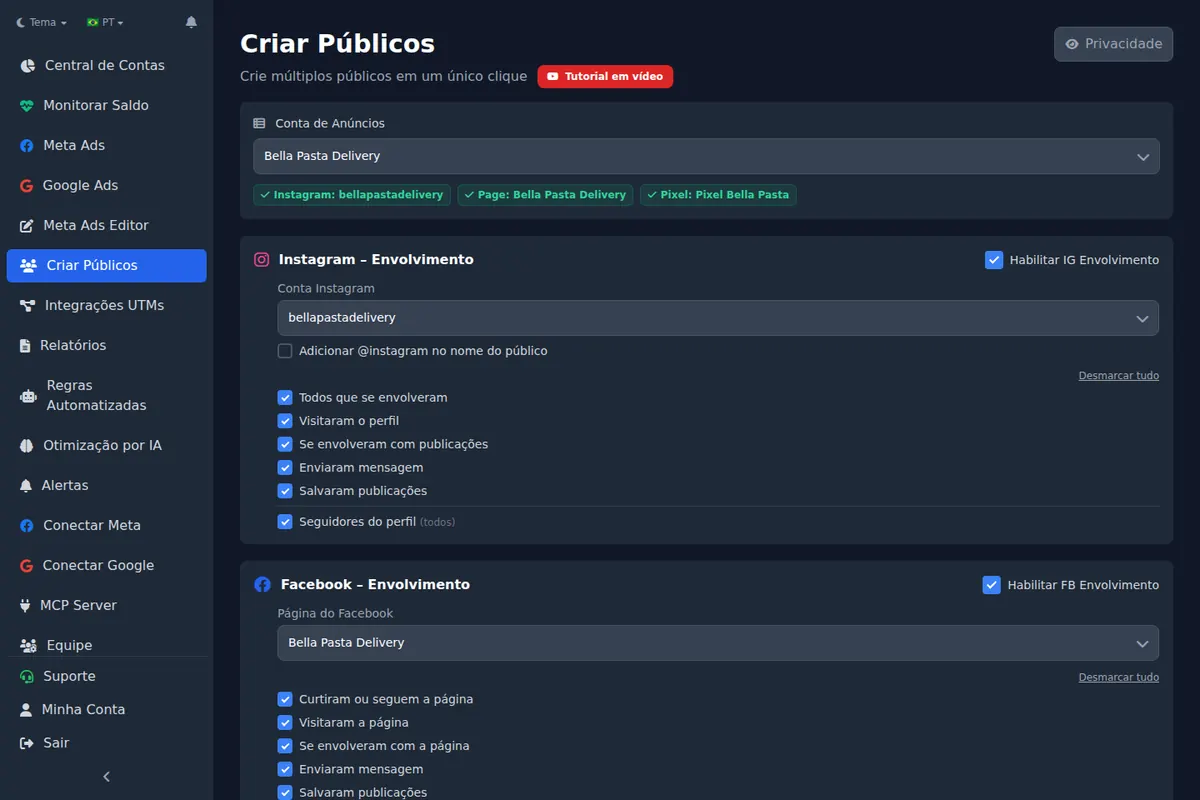The image size is (1200, 800).
Task: Click the Facebook logo in Envolvimento header
Action: [262, 584]
